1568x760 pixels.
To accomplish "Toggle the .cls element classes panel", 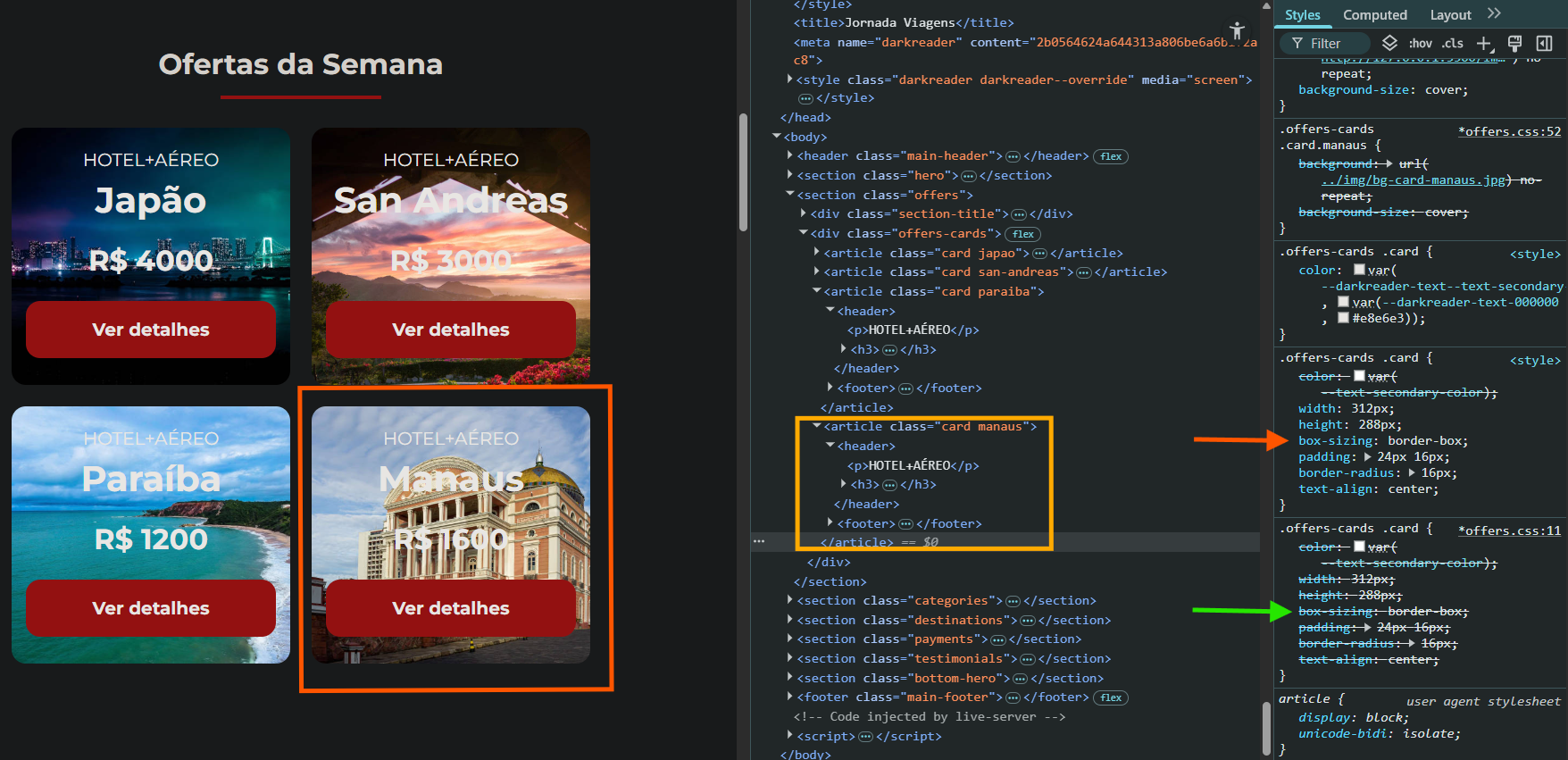I will point(1453,43).
